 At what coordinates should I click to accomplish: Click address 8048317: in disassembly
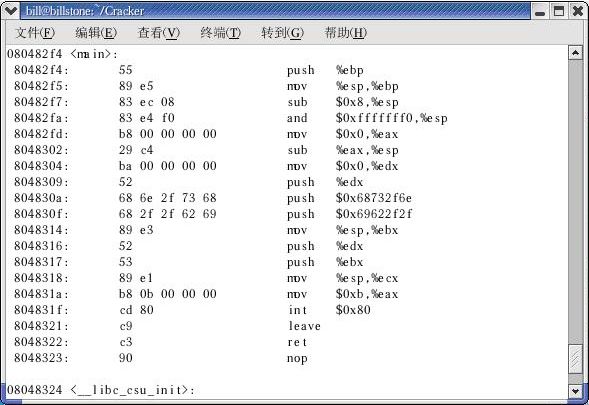point(41,261)
